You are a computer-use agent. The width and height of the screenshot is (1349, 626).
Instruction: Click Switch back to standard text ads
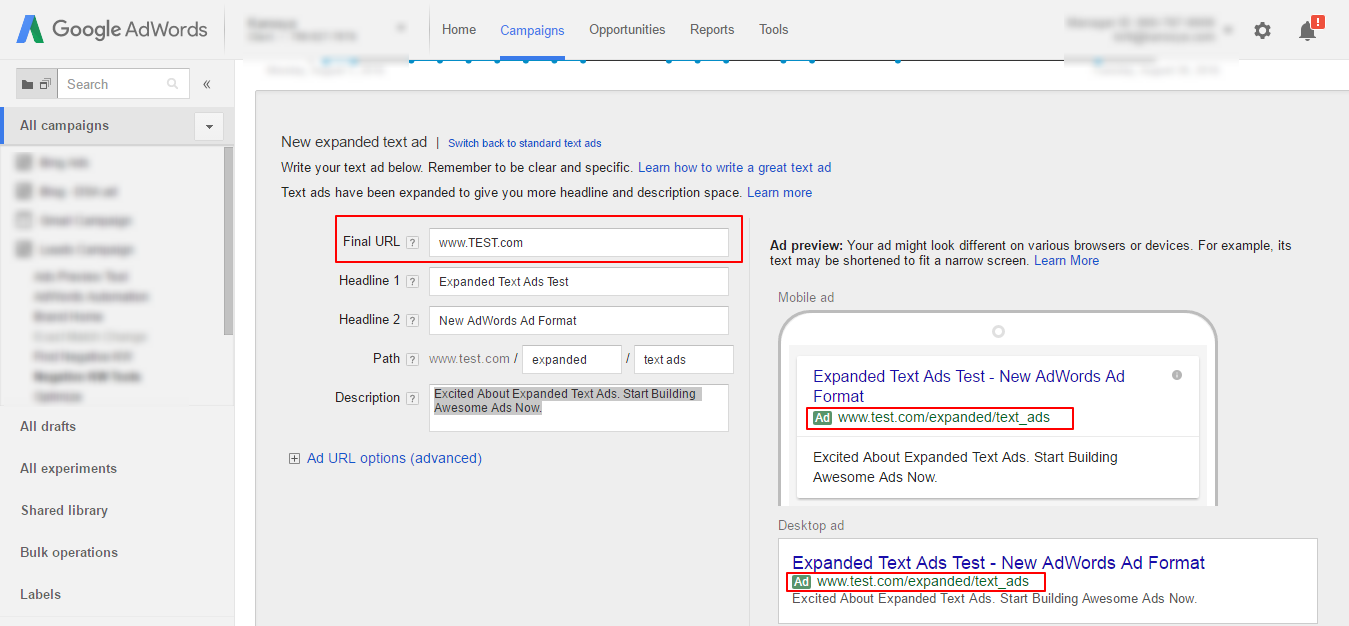coord(525,143)
